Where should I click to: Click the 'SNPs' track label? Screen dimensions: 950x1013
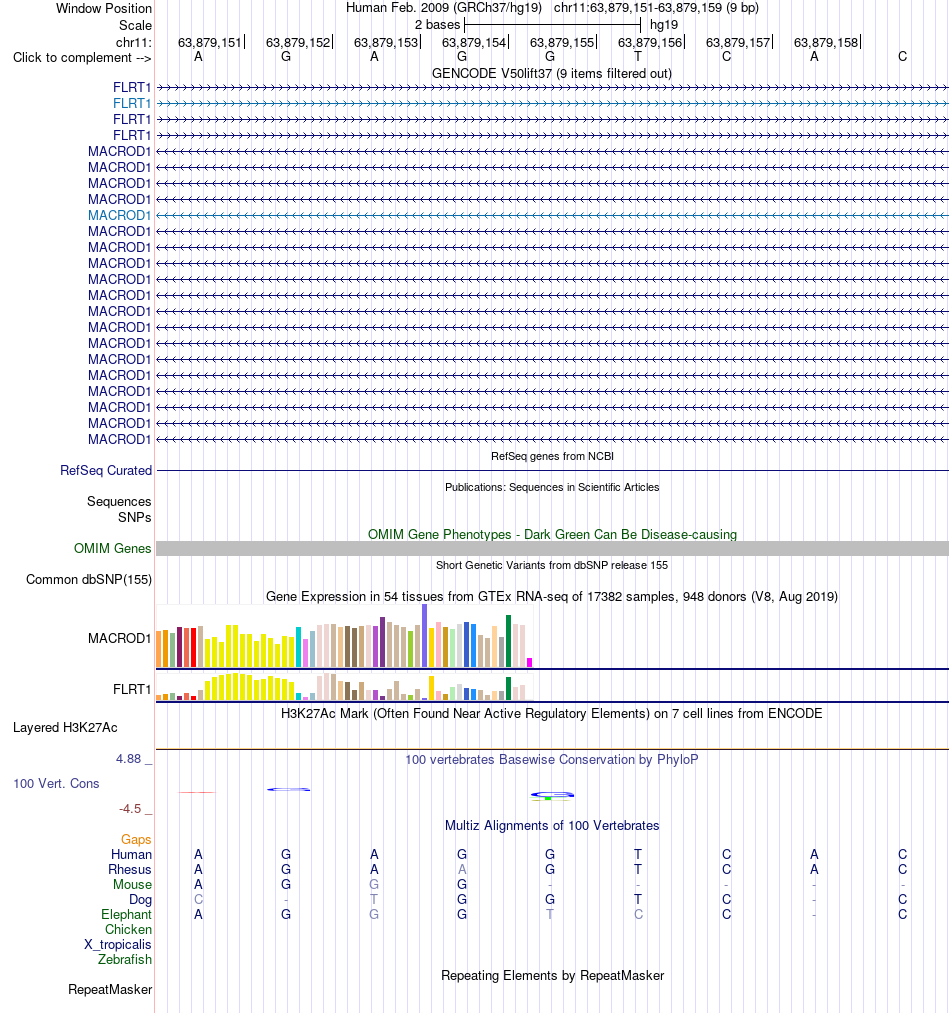tap(134, 517)
